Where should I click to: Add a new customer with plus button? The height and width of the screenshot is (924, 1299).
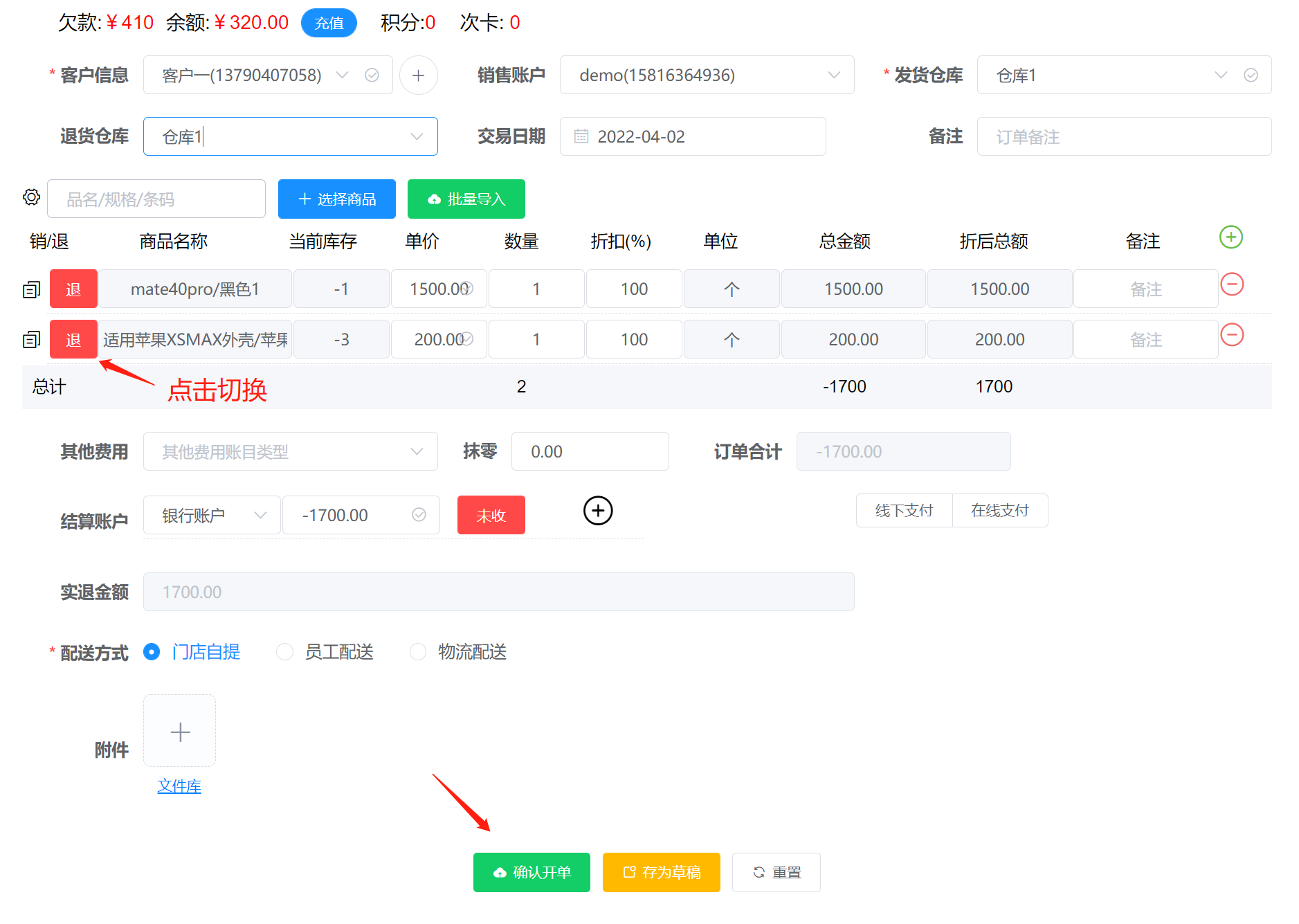click(x=418, y=75)
